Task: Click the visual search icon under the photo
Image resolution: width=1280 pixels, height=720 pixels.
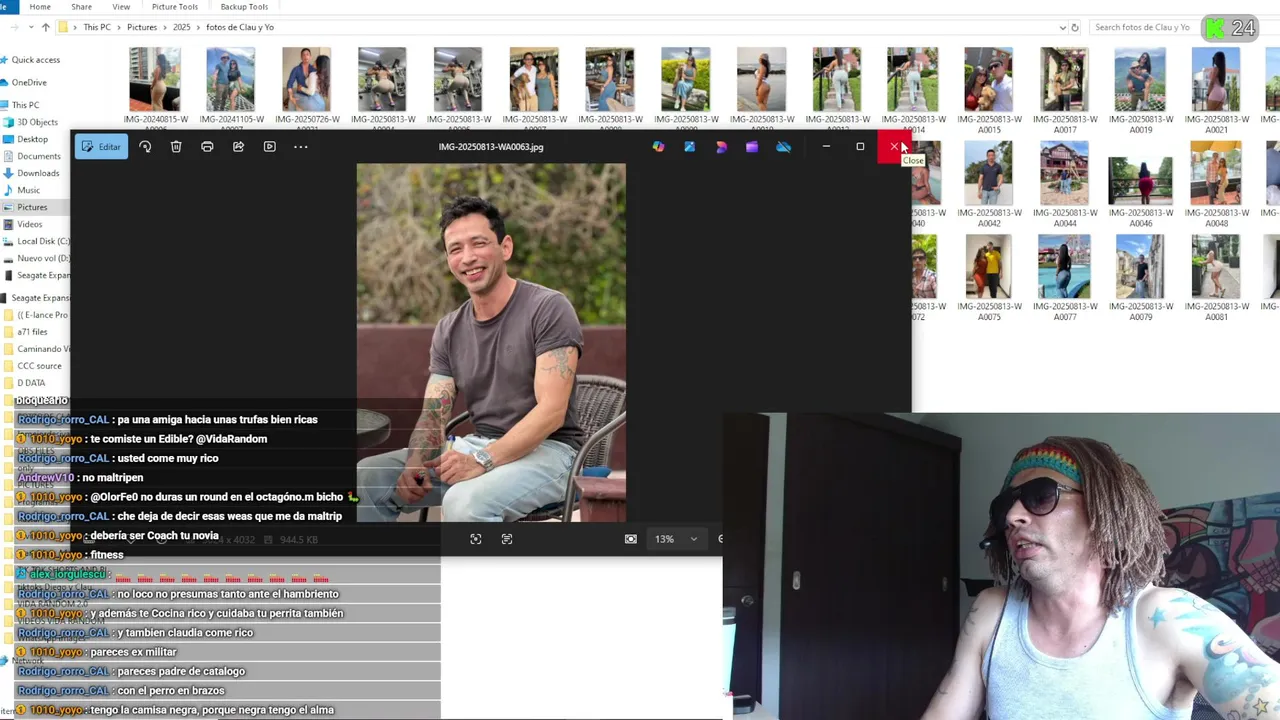Action: pyautogui.click(x=476, y=539)
